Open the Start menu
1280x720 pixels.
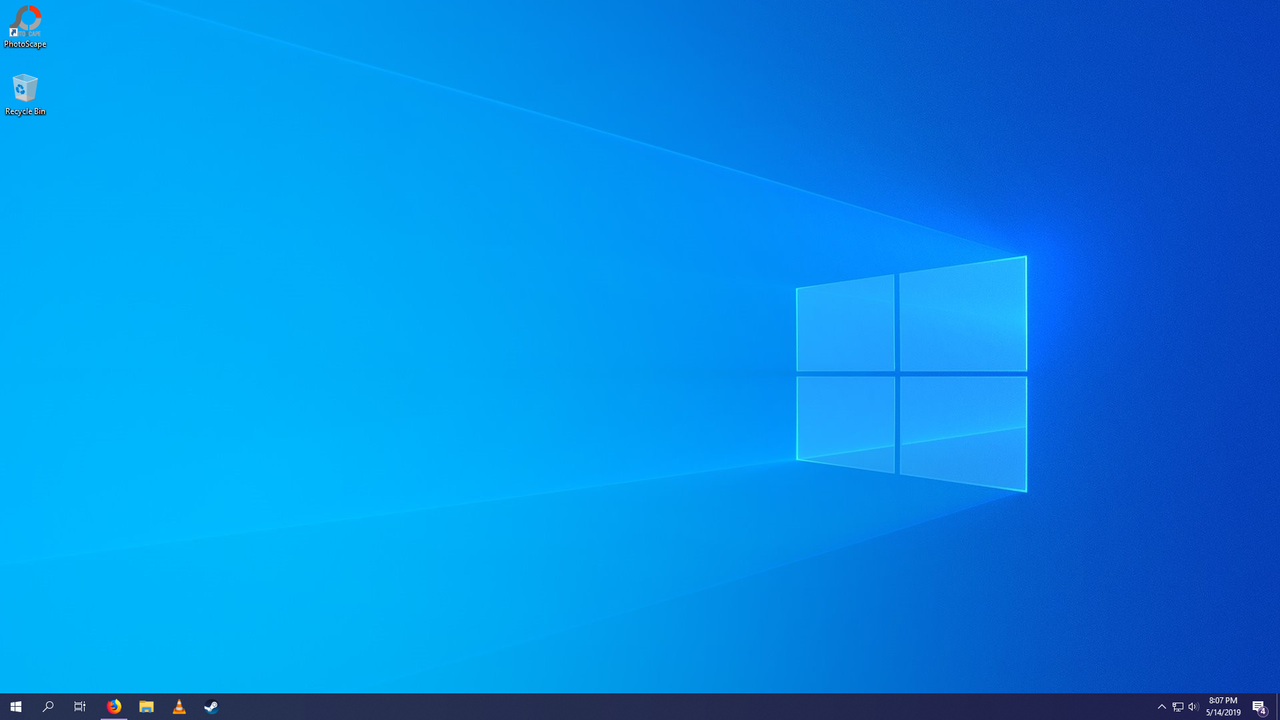point(15,707)
